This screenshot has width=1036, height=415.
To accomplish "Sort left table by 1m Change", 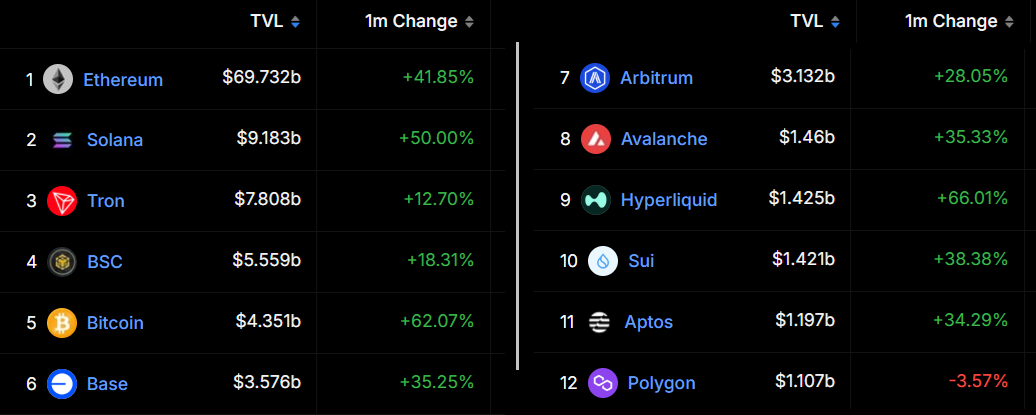I will [x=419, y=21].
